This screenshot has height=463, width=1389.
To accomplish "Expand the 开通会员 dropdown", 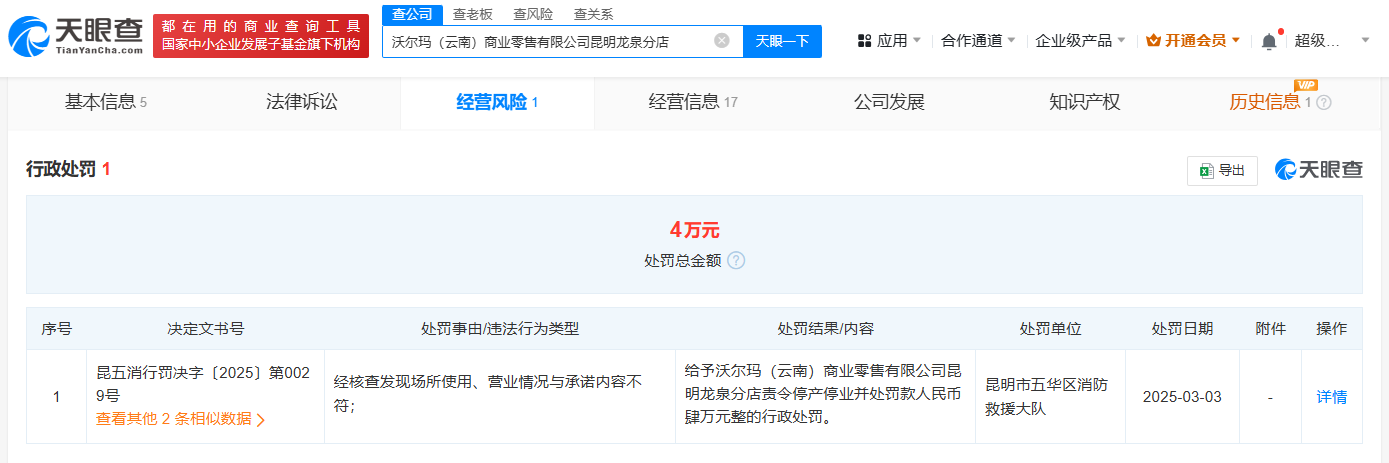I will (1193, 41).
